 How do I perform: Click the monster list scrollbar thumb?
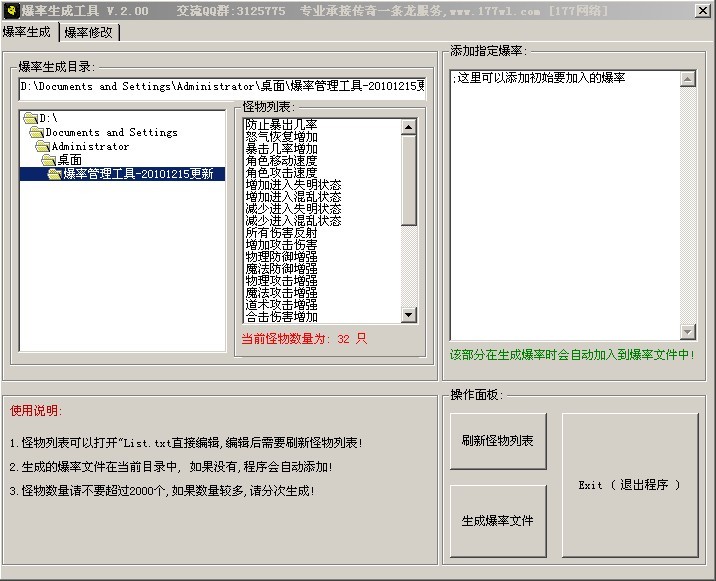pos(408,180)
